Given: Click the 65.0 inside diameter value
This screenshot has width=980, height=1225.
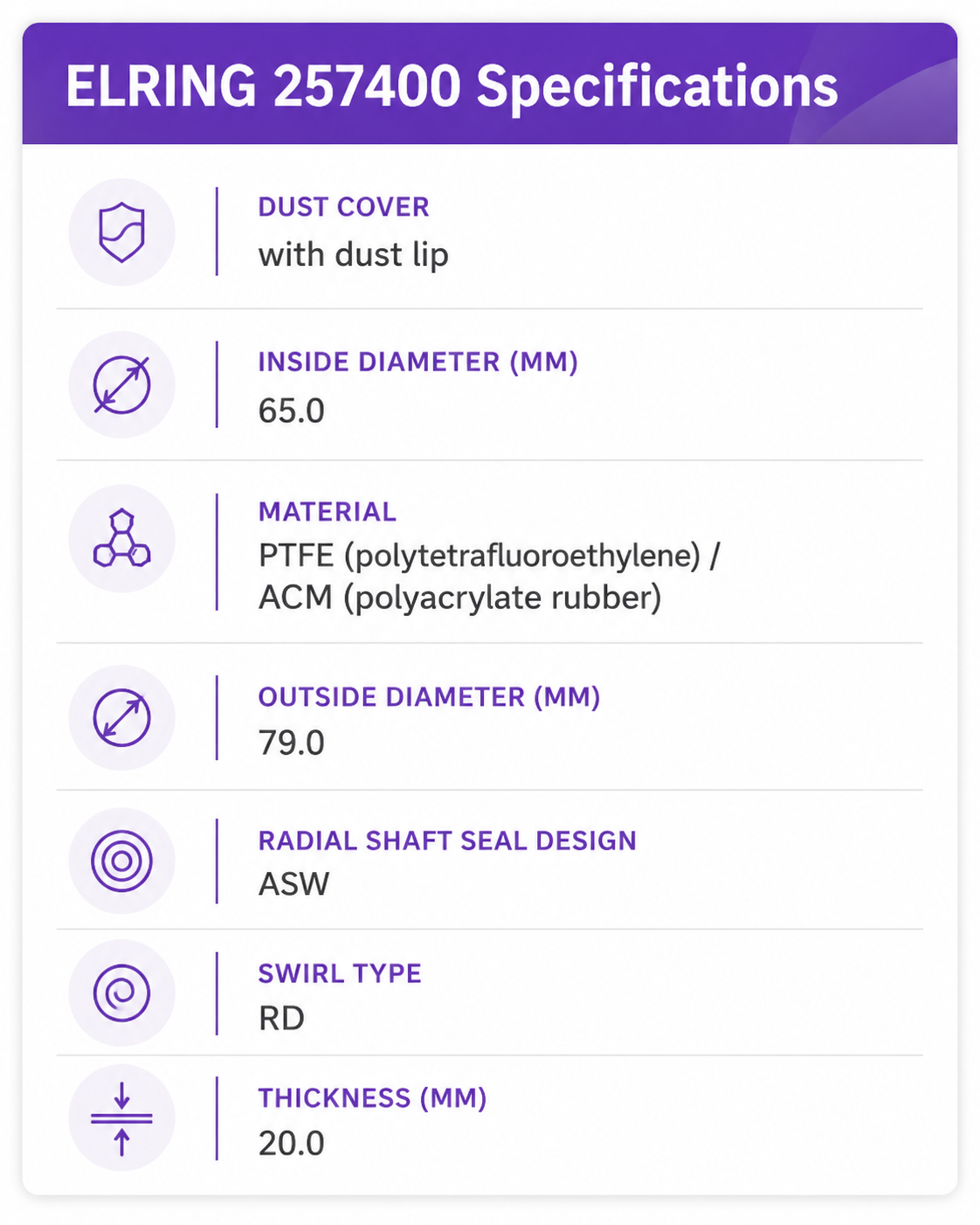Looking at the screenshot, I should (291, 411).
